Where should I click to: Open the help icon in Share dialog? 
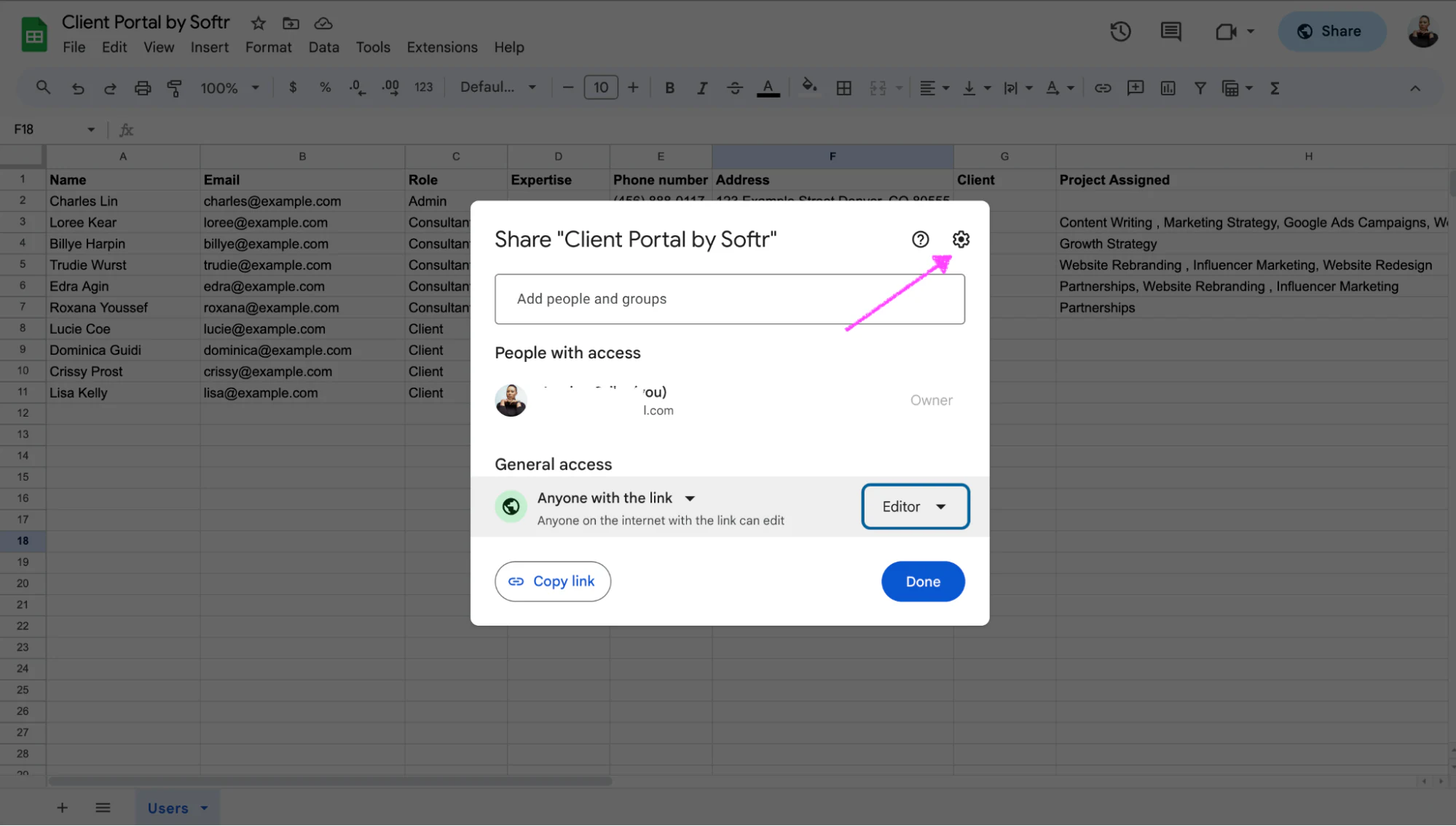[920, 240]
